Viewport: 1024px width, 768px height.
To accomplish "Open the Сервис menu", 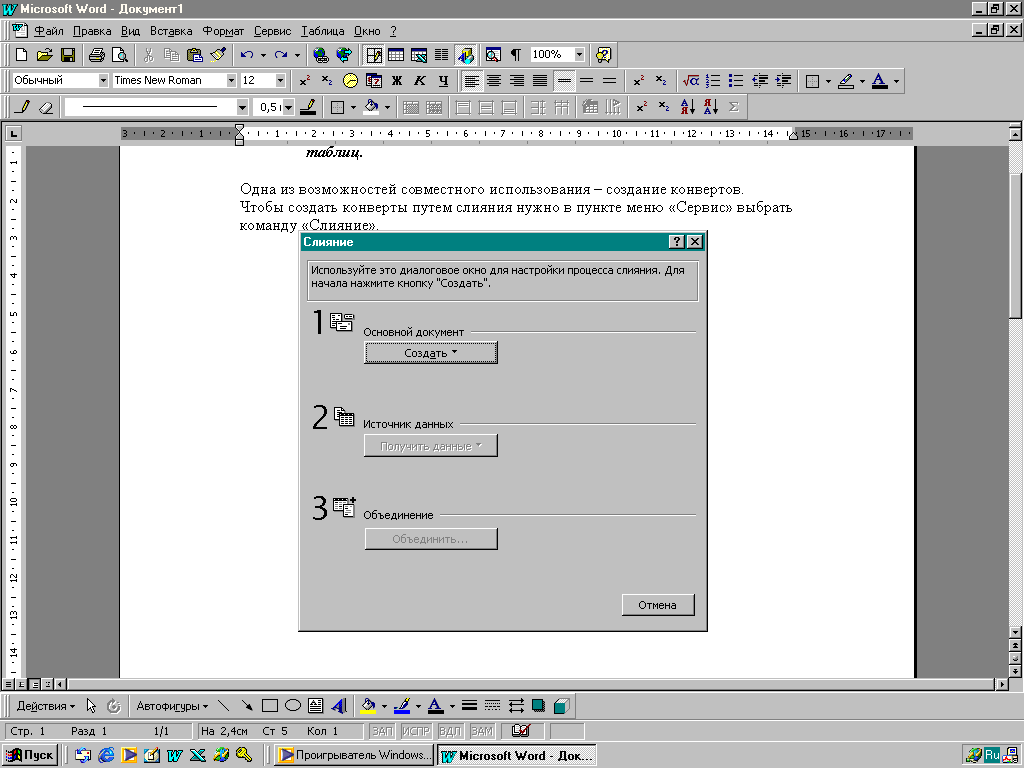I will (x=272, y=31).
